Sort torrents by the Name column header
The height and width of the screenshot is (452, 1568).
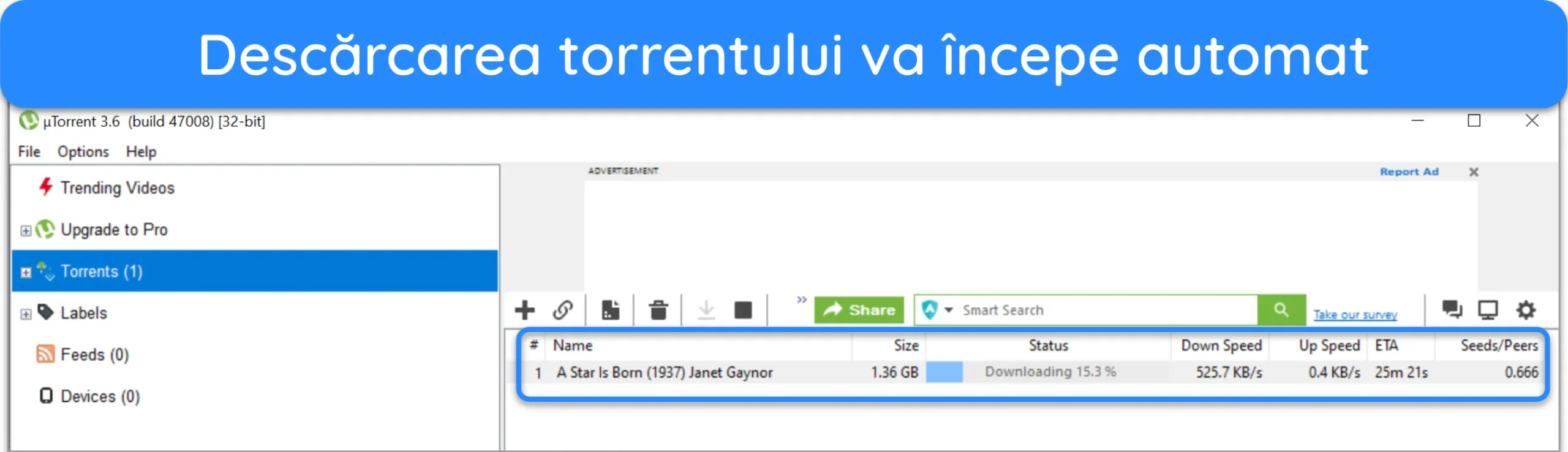(698, 345)
